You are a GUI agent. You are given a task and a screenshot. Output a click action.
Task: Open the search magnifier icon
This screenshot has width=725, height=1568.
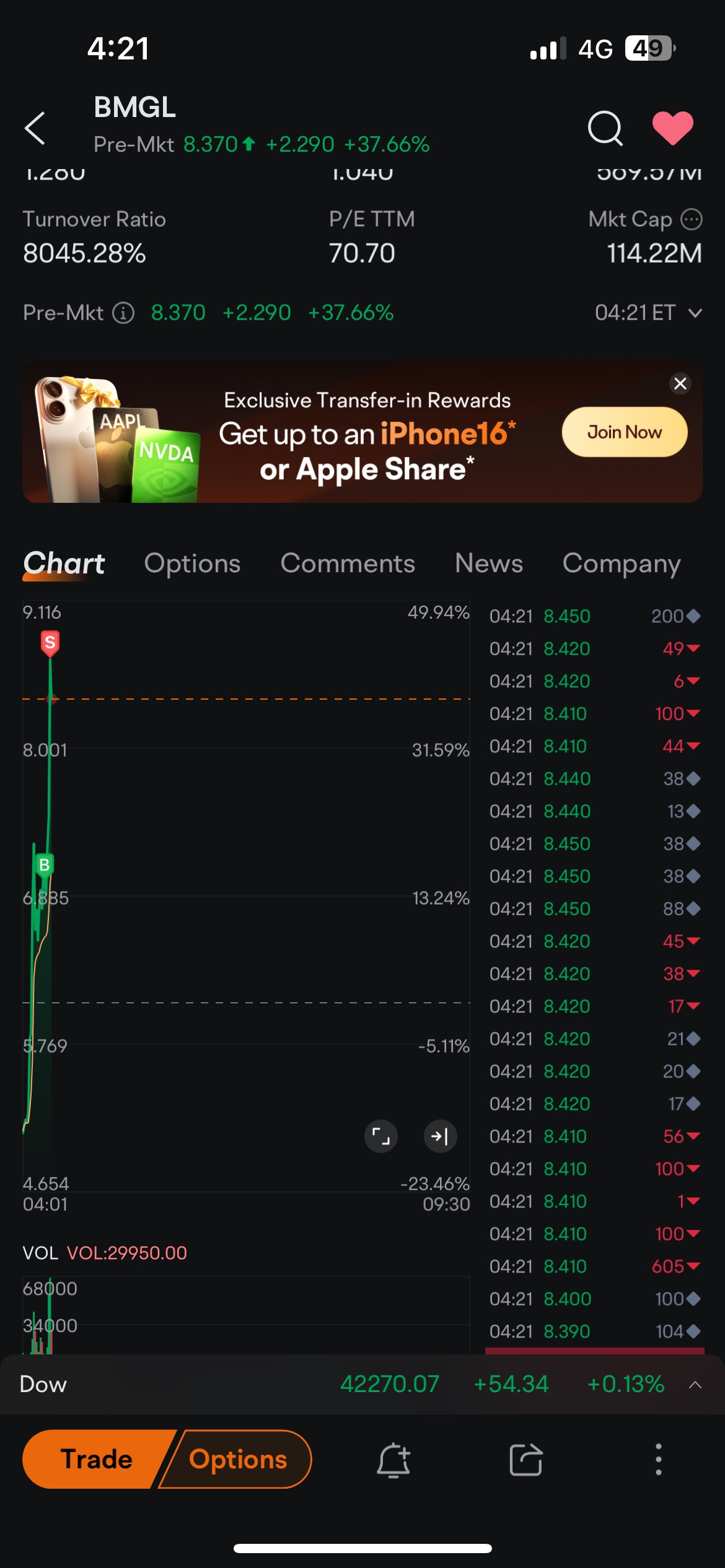pyautogui.click(x=605, y=128)
